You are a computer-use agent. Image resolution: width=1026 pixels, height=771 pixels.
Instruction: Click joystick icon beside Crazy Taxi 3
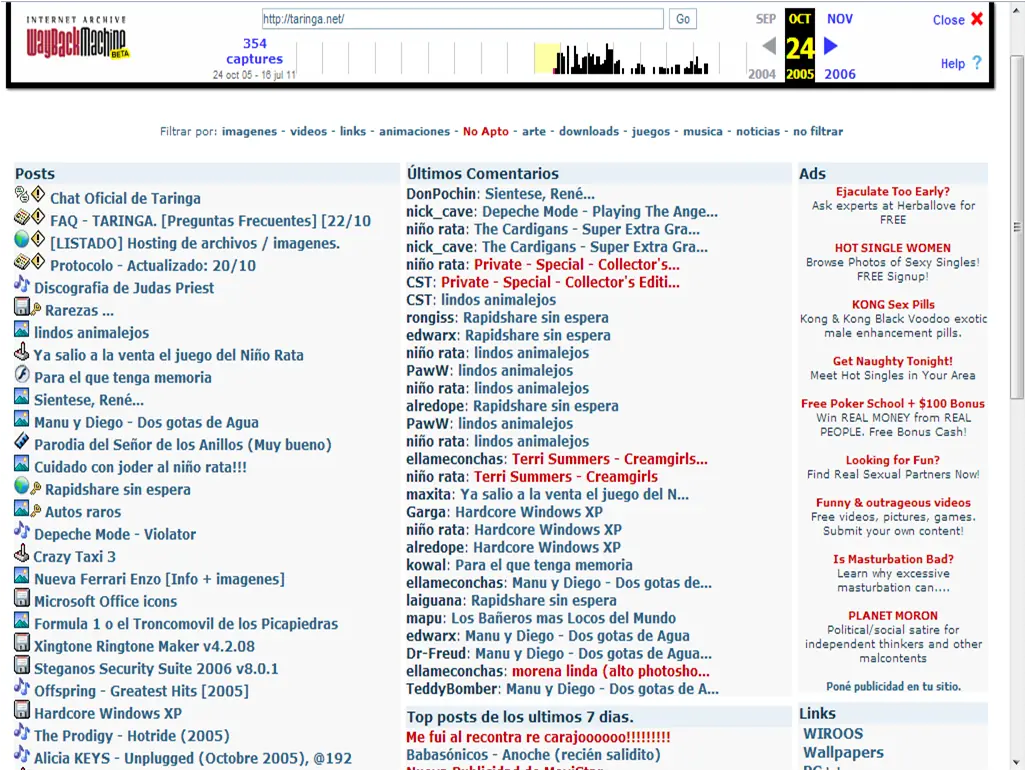22,554
